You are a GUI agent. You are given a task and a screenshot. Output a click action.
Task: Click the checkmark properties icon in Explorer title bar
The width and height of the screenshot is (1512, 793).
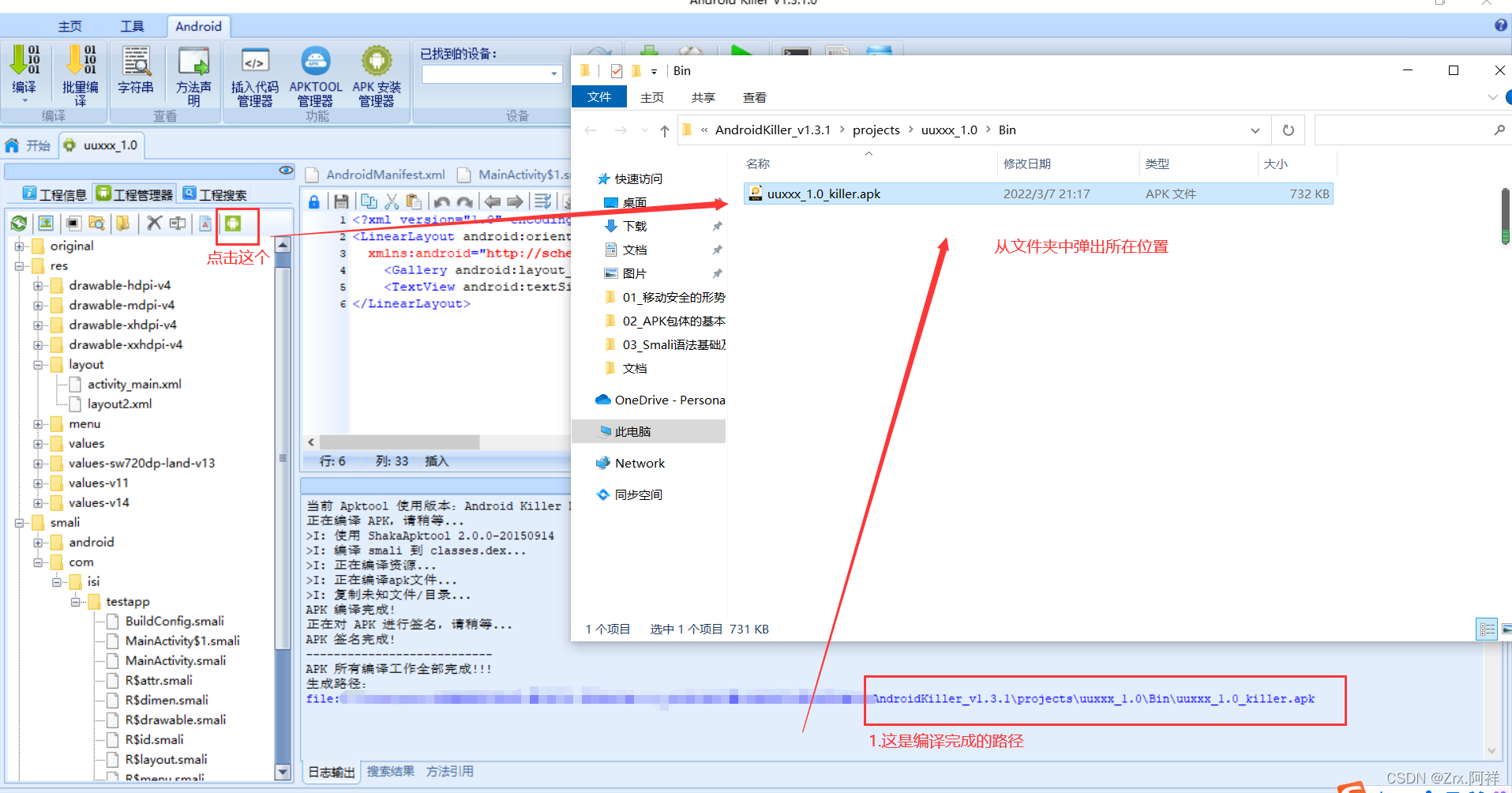pyautogui.click(x=617, y=71)
